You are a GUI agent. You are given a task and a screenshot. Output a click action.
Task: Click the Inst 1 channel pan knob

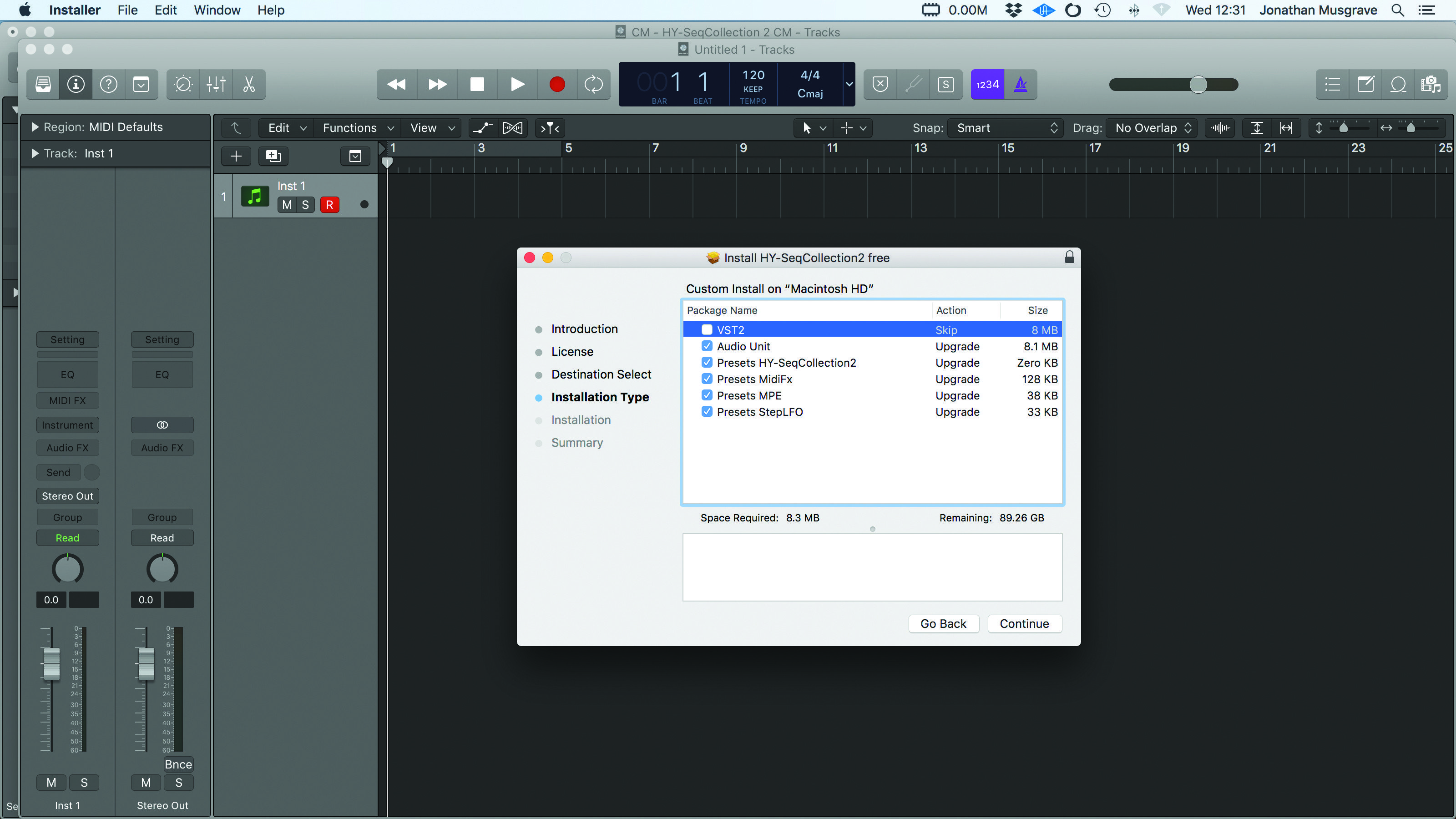tap(67, 569)
